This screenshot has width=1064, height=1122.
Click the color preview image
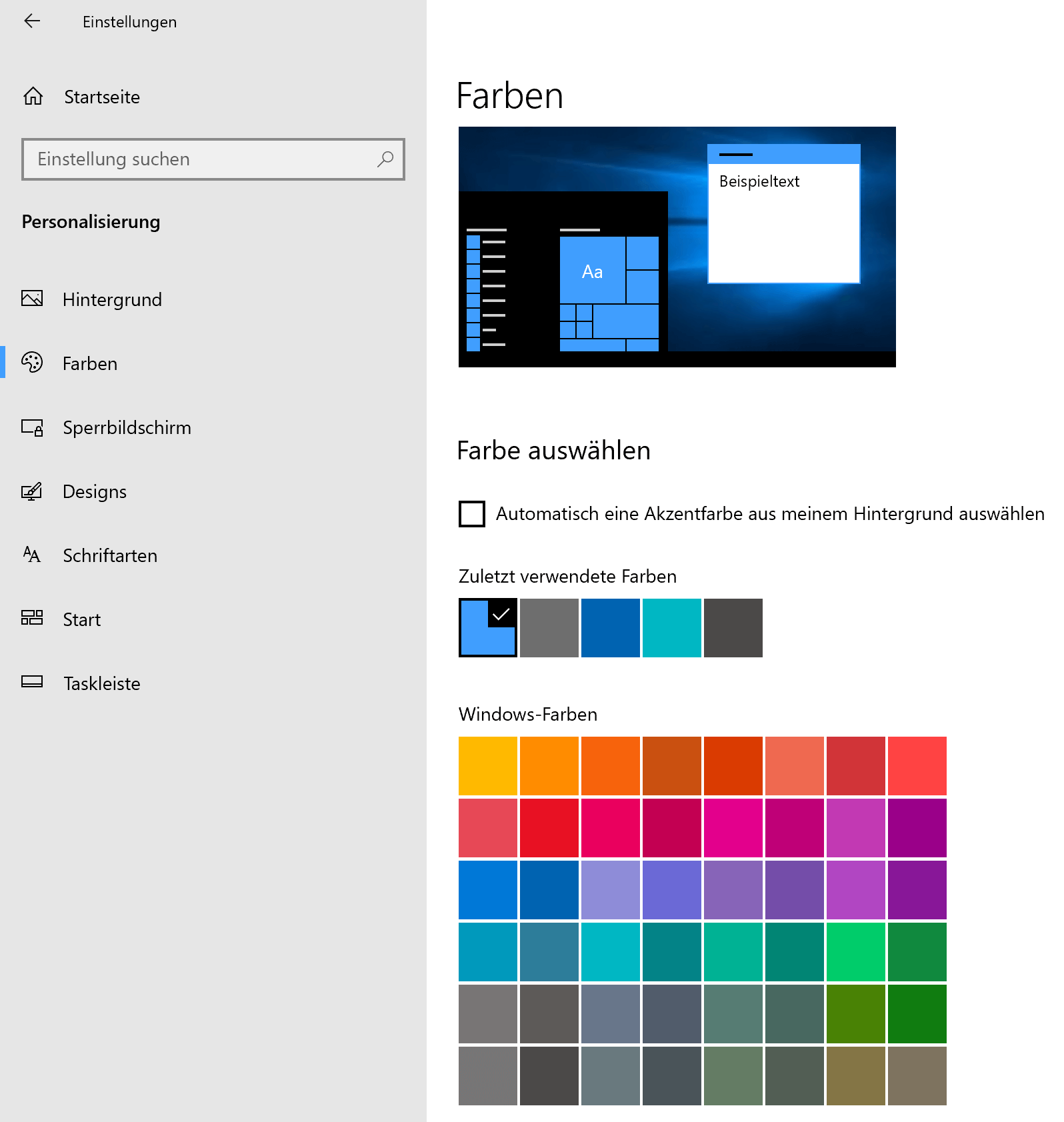coord(677,247)
